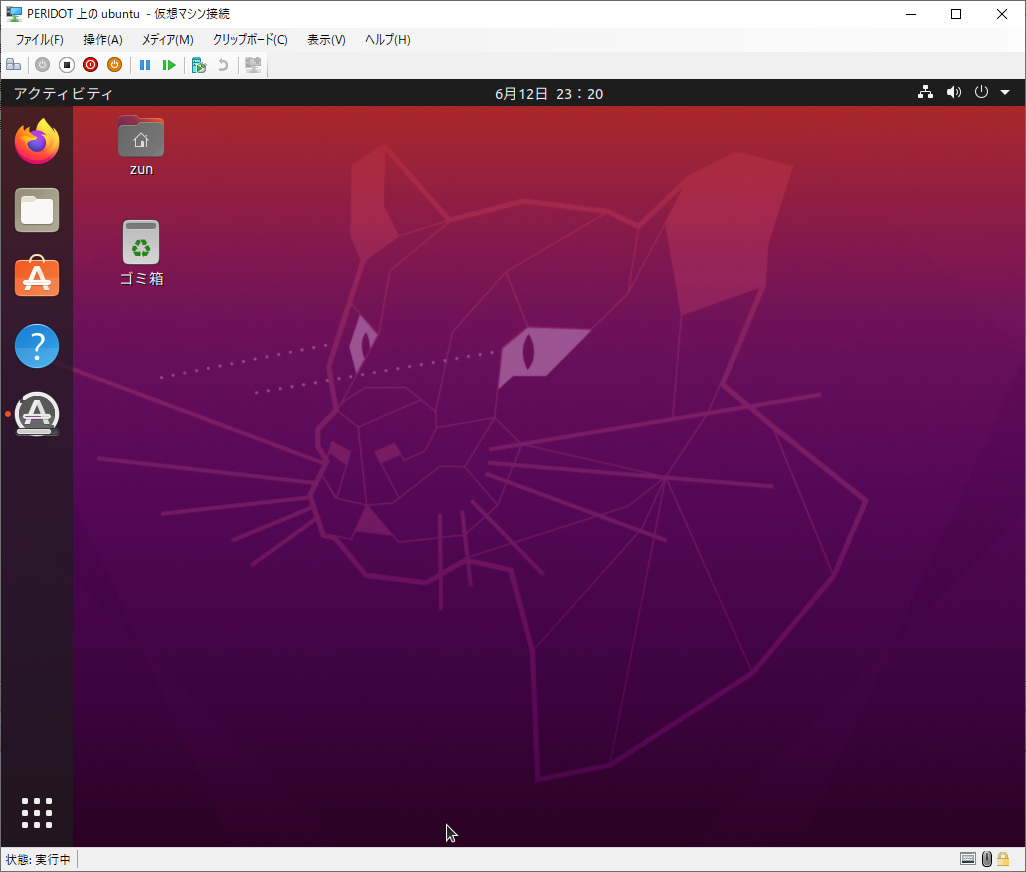Reset the VM with the green play icon
This screenshot has width=1026, height=872.
tap(169, 65)
